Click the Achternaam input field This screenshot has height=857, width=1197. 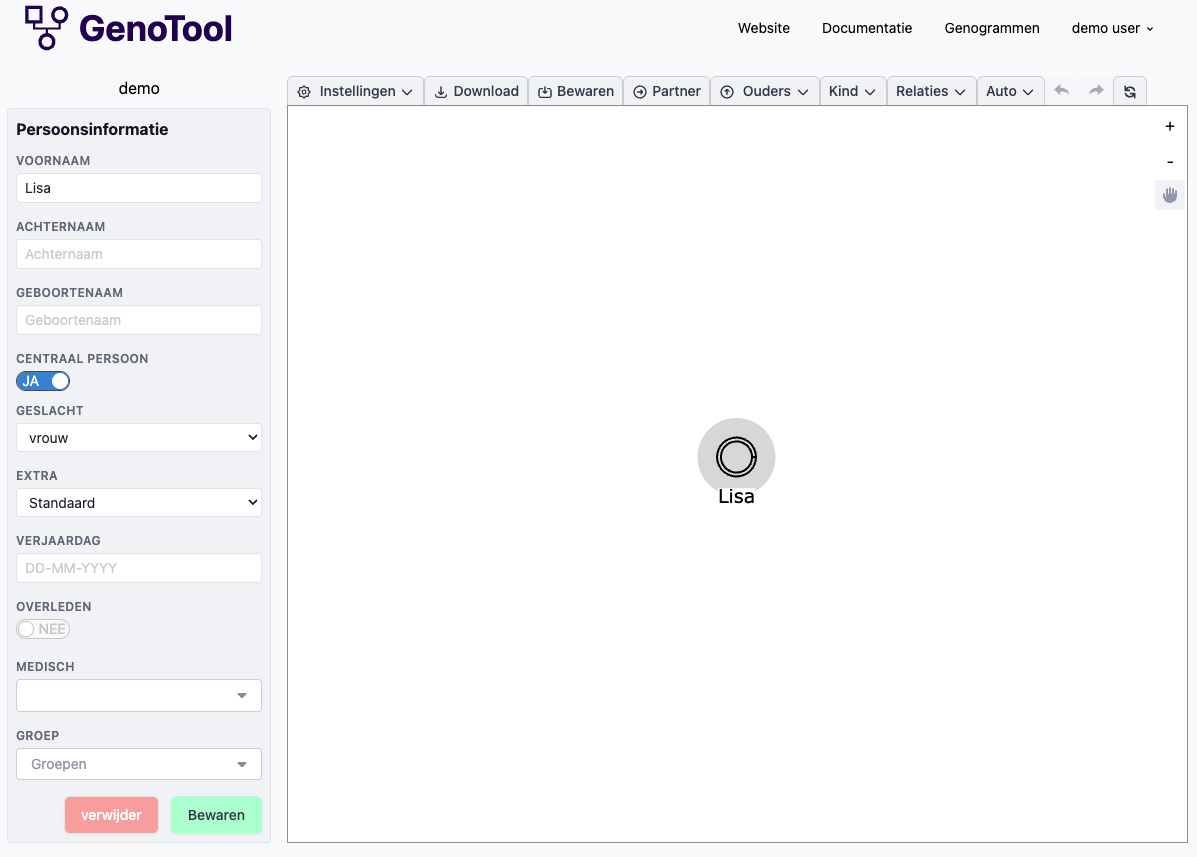[139, 254]
